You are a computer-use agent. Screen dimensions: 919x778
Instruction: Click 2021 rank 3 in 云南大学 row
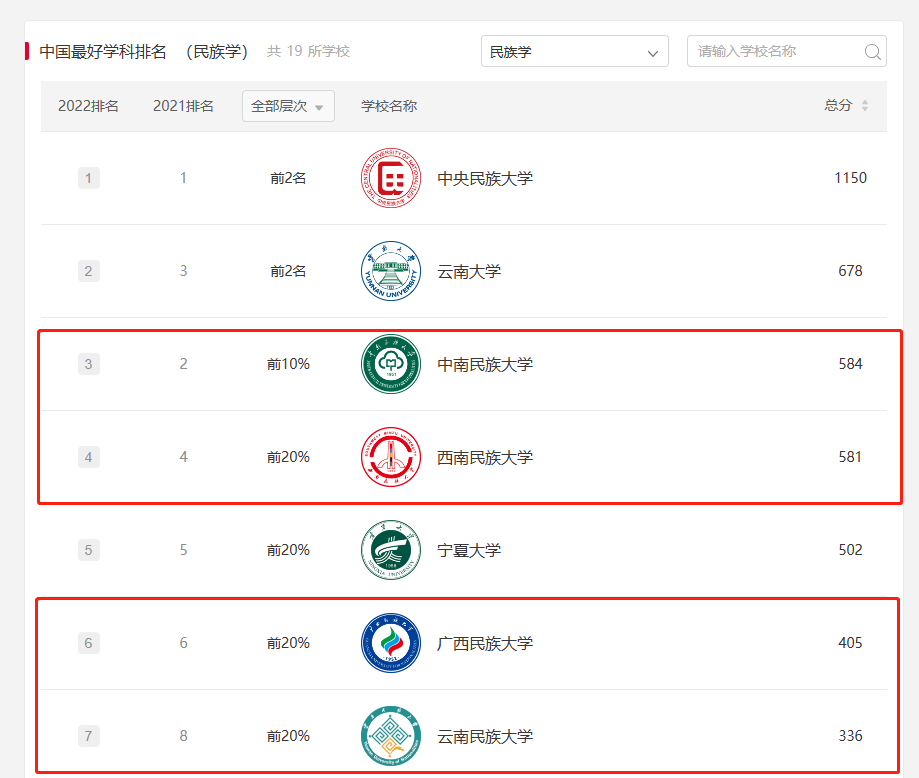(x=183, y=271)
